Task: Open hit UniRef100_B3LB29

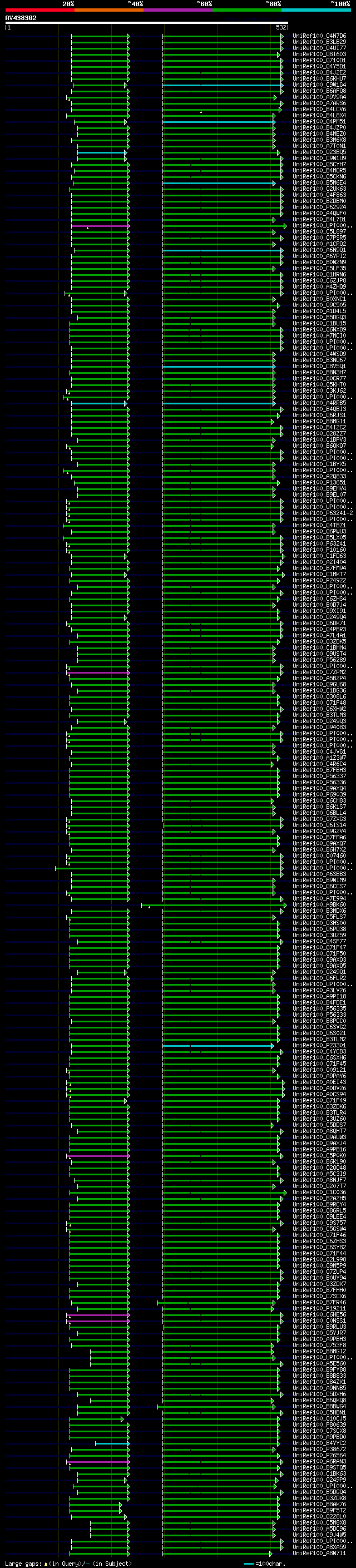Action: 319,42
